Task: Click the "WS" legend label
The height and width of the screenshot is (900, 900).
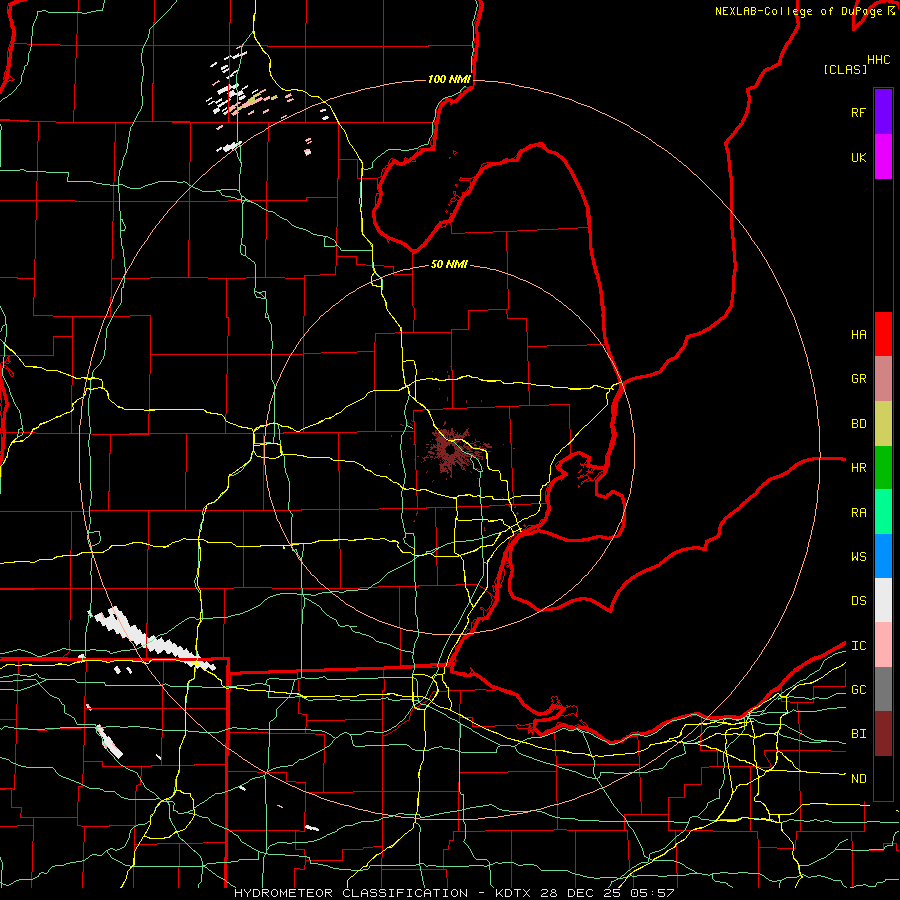Action: pos(858,557)
